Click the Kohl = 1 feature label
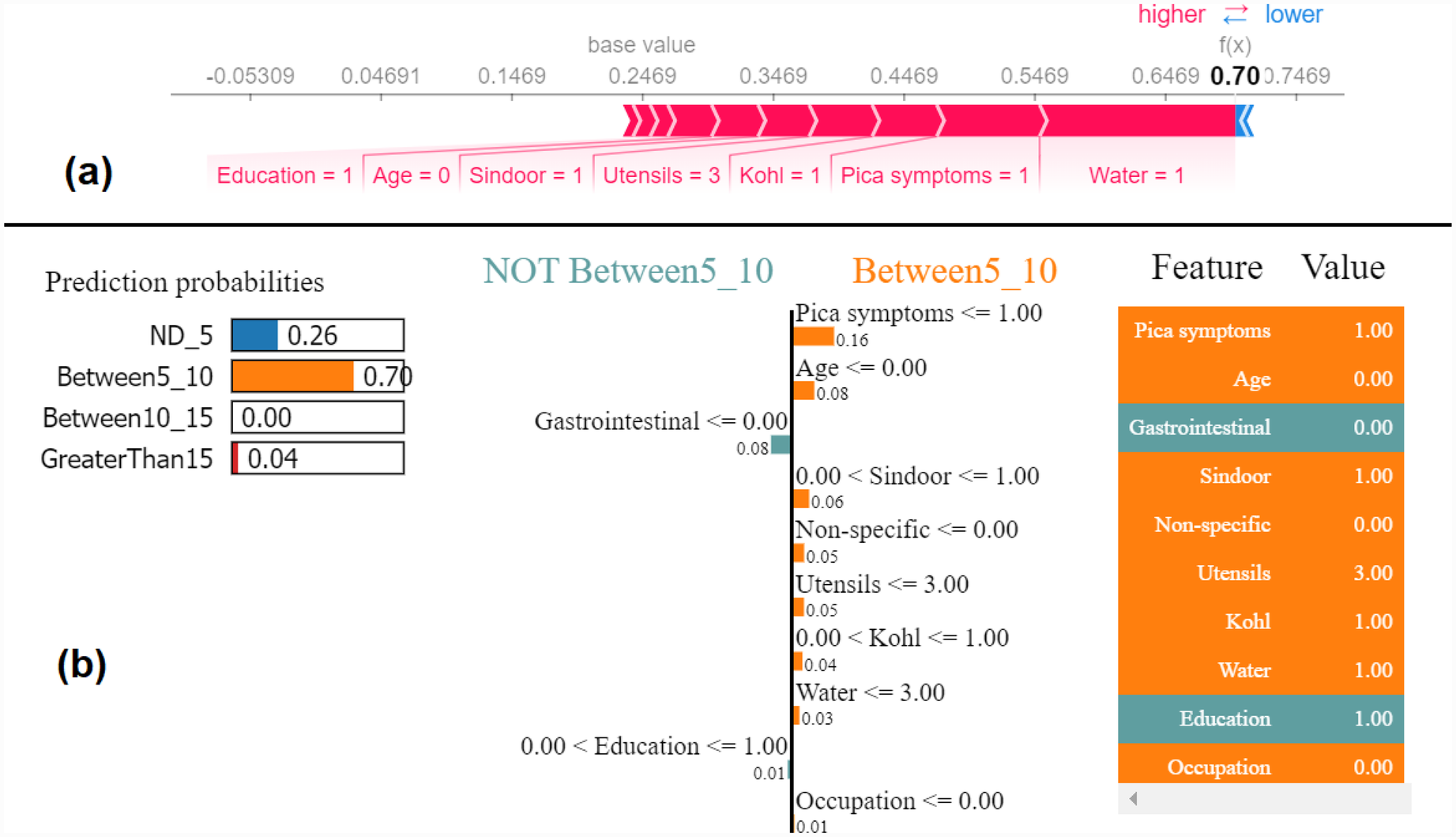The height and width of the screenshot is (837, 1456). click(x=779, y=175)
